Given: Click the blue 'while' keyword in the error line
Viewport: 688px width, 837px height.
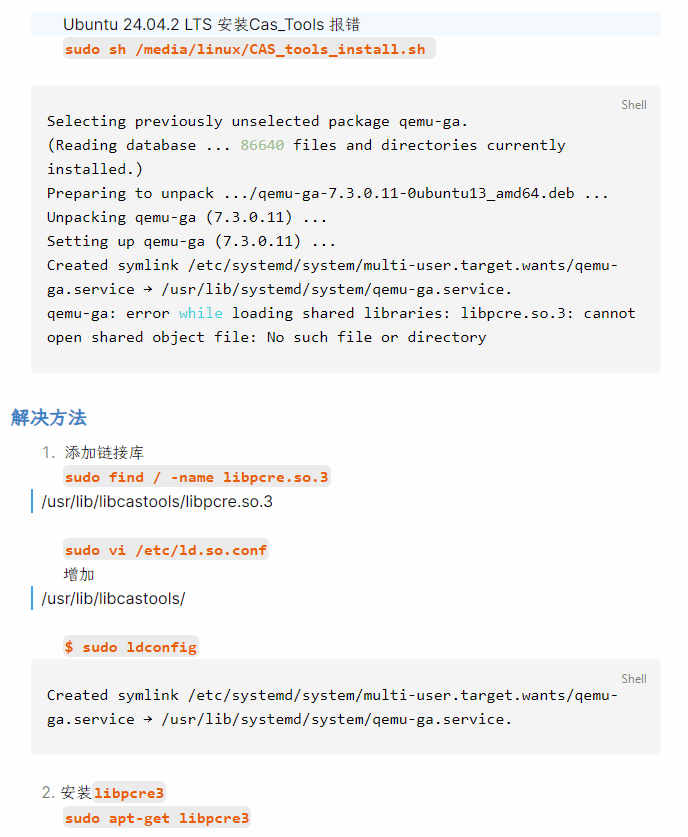Looking at the screenshot, I should pyautogui.click(x=201, y=313).
